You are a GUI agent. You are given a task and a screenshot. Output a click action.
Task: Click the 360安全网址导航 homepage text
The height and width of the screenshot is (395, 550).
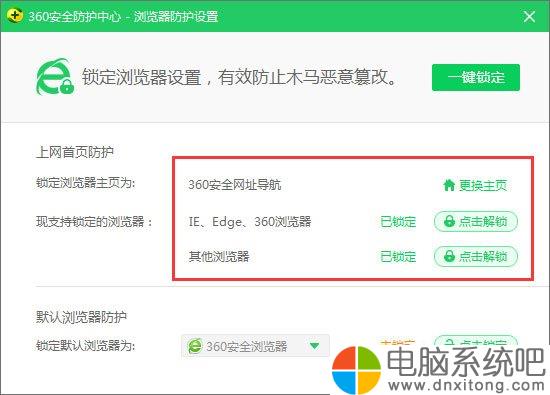tap(235, 185)
